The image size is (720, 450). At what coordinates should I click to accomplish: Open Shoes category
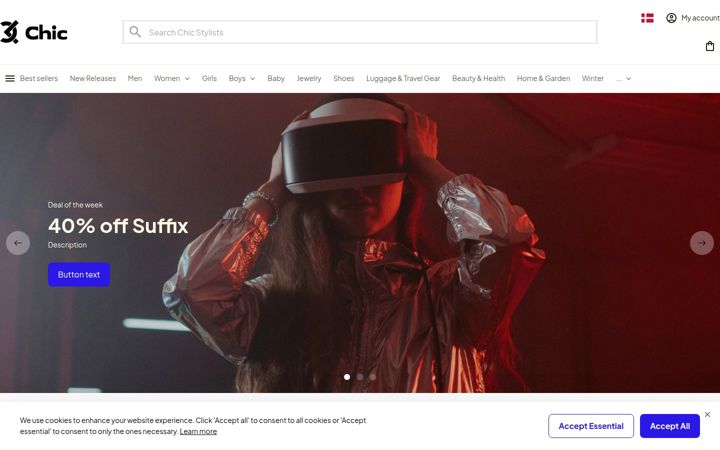tap(343, 79)
